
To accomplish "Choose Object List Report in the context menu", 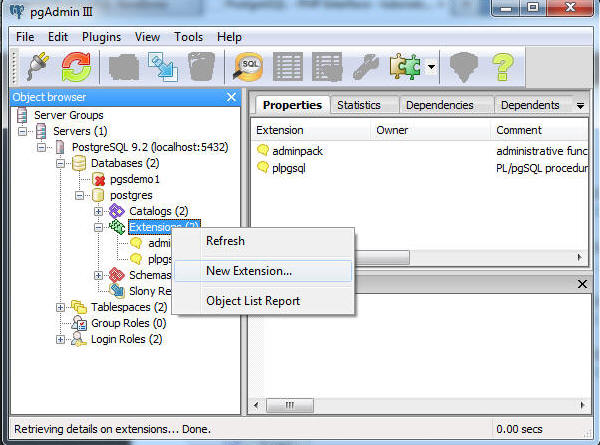I will pyautogui.click(x=263, y=301).
